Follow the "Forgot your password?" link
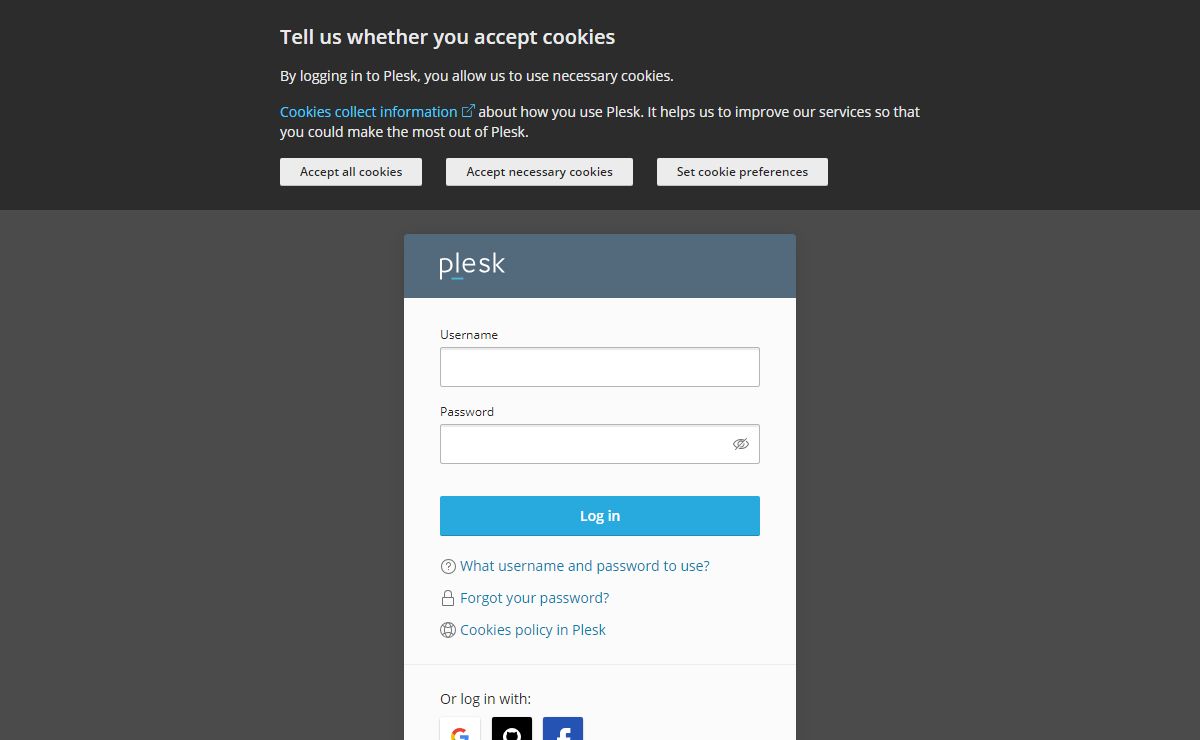Screen dimensions: 1200x740 coord(534,598)
